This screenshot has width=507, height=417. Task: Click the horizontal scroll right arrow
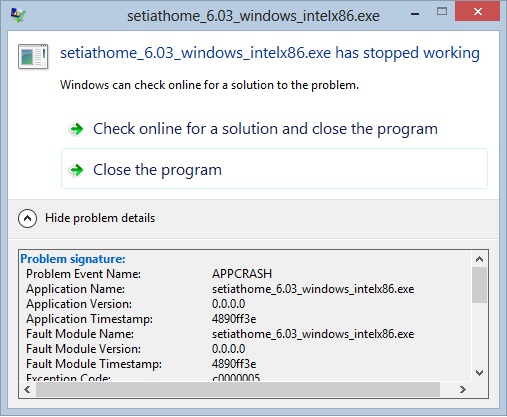[x=462, y=389]
